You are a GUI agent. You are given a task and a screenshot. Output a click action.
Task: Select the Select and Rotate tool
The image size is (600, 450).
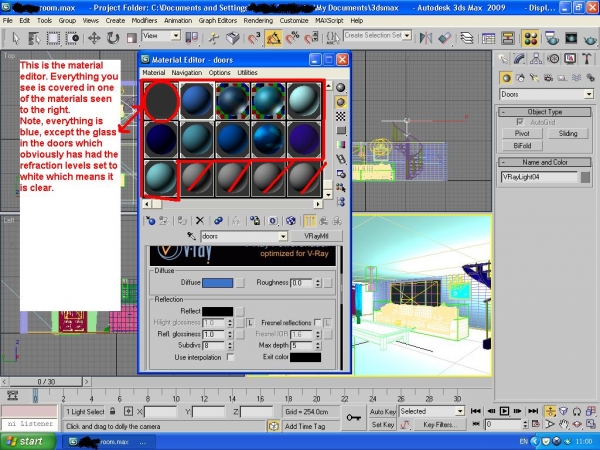pyautogui.click(x=113, y=38)
